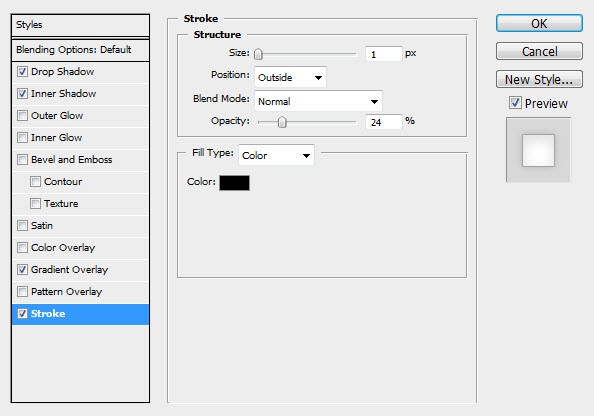Uncheck the Inner Shadow checkbox
The image size is (594, 416).
(x=22, y=94)
